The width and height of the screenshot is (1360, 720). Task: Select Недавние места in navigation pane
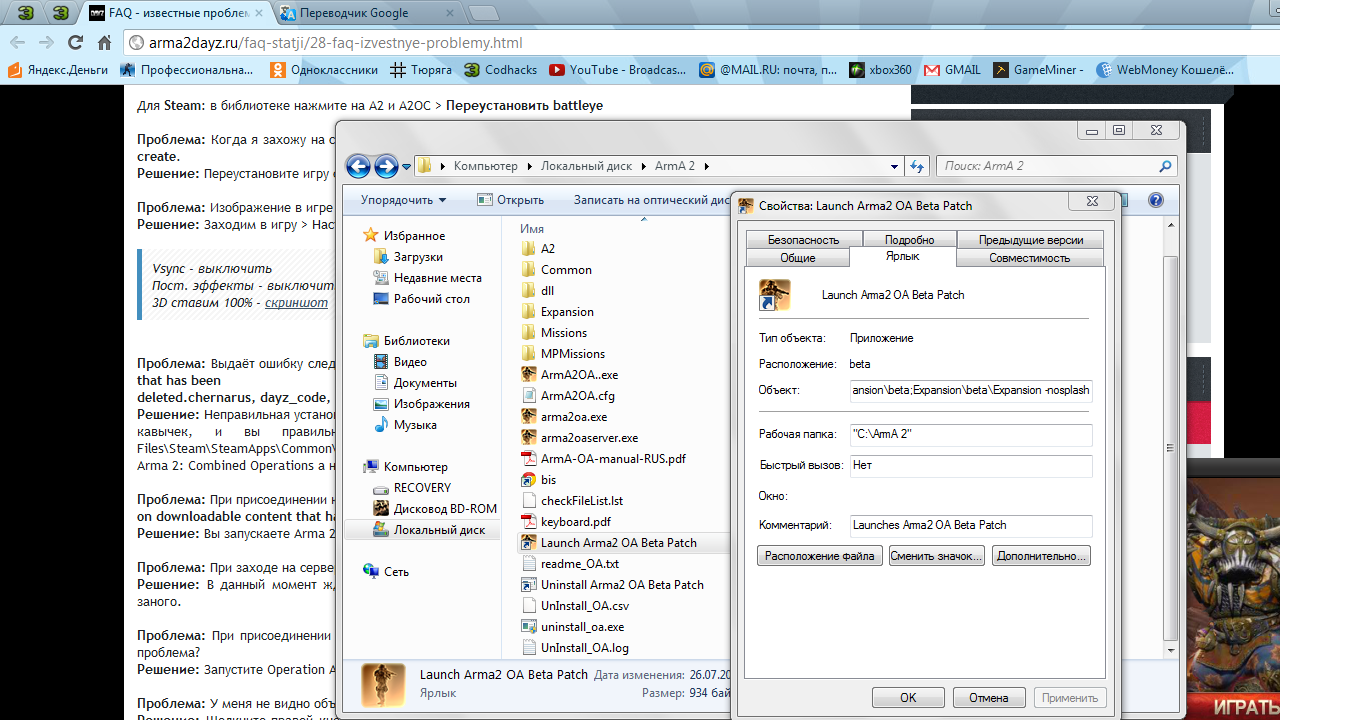(x=426, y=278)
